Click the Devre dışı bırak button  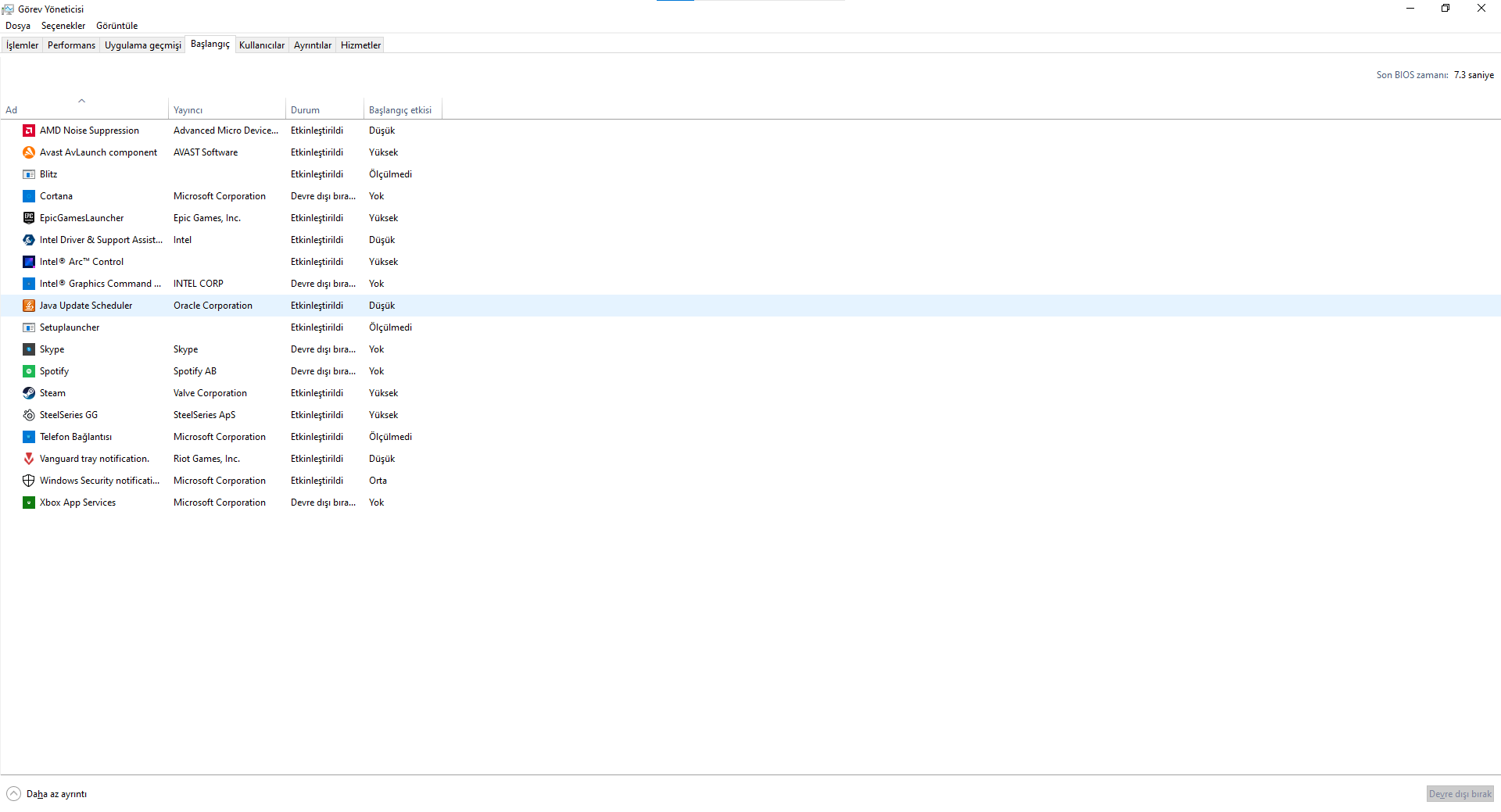point(1460,794)
